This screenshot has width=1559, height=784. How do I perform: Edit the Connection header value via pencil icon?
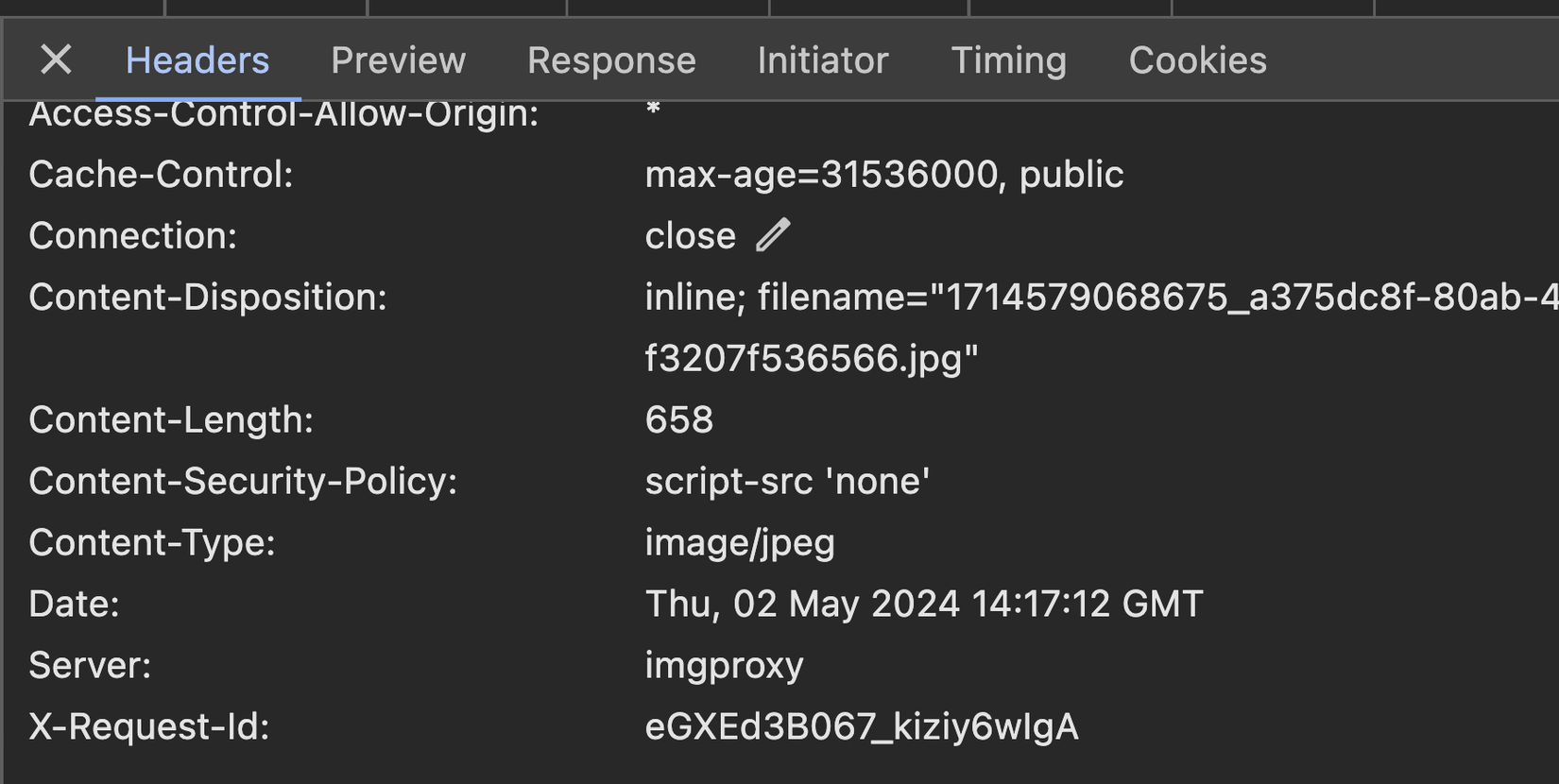click(x=774, y=234)
